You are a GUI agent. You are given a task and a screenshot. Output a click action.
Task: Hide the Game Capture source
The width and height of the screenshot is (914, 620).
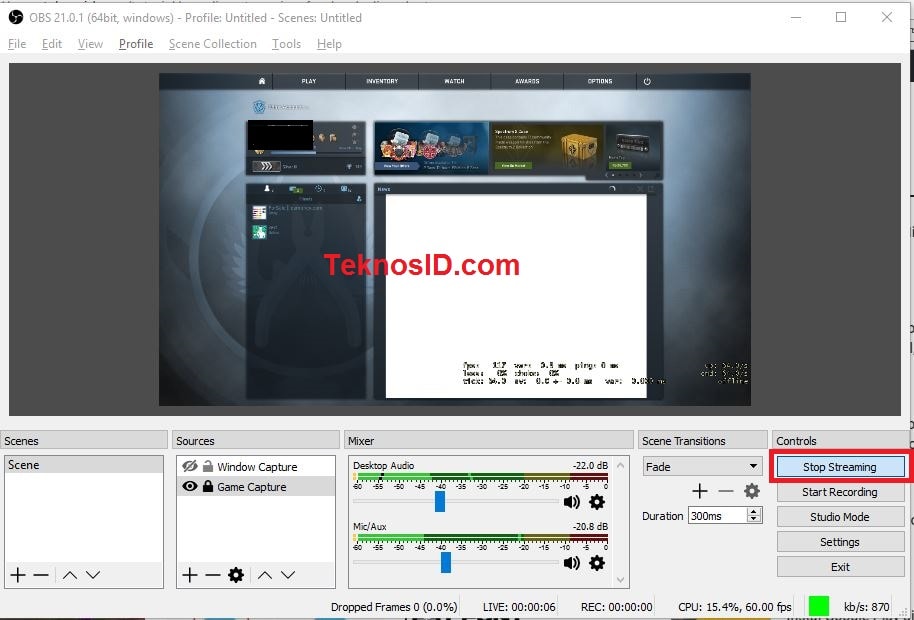pos(190,486)
